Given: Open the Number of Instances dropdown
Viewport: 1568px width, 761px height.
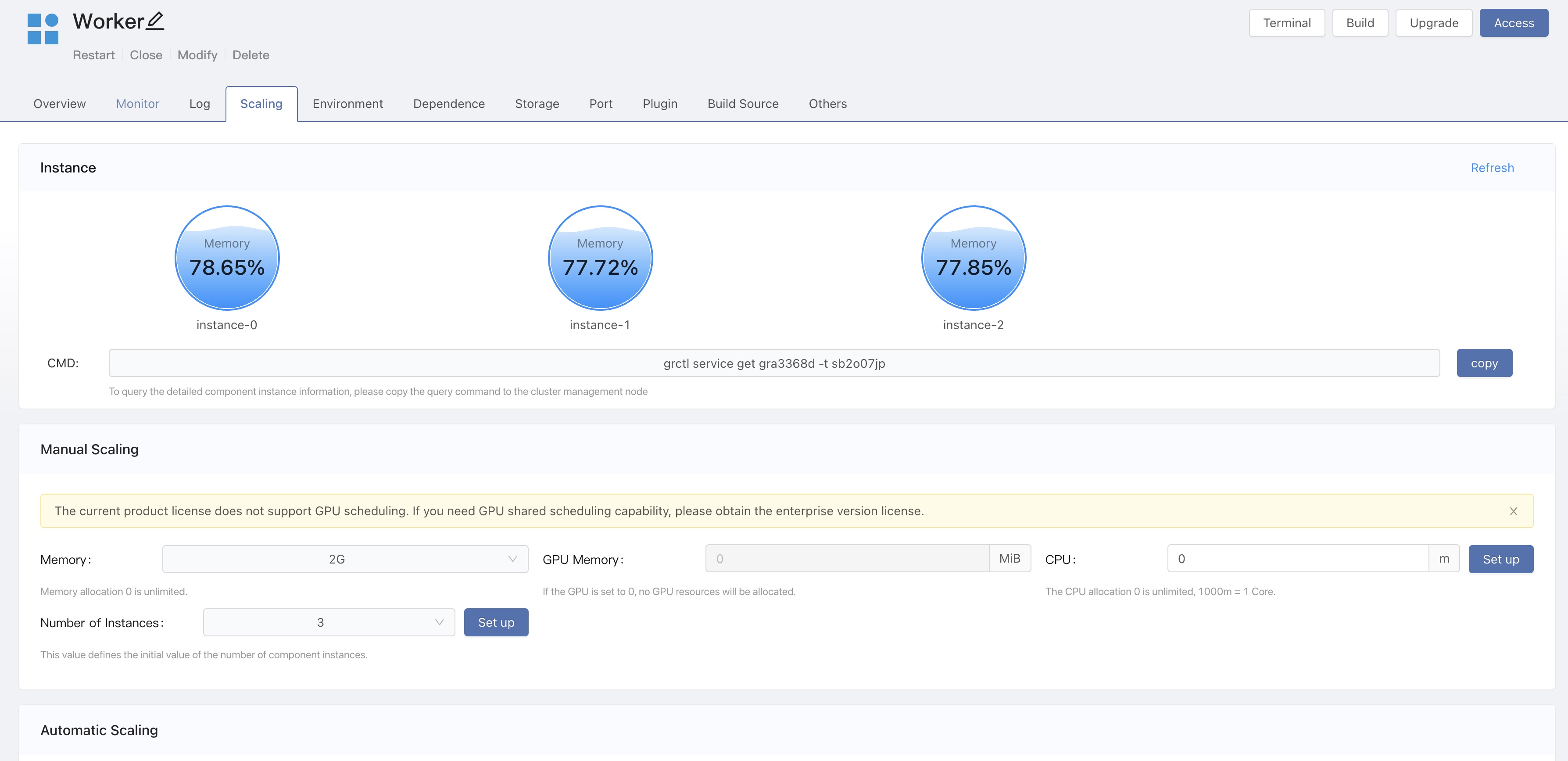Looking at the screenshot, I should tap(329, 622).
